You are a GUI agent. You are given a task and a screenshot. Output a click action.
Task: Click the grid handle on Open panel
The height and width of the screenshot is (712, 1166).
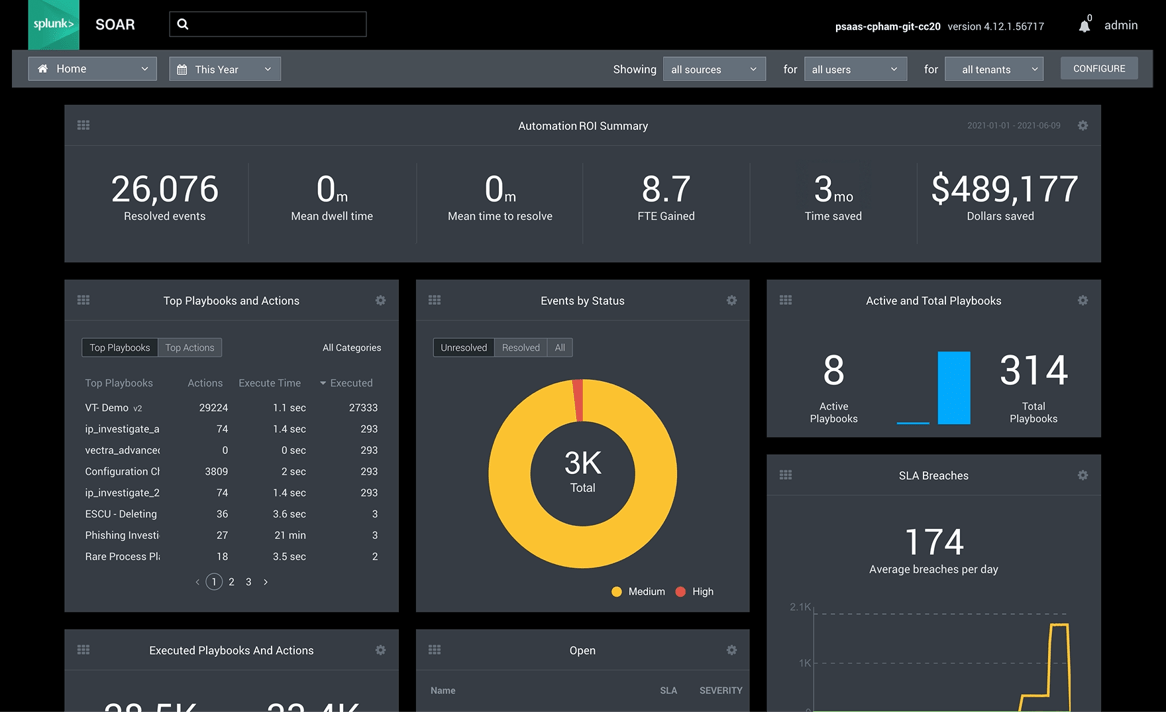434,650
